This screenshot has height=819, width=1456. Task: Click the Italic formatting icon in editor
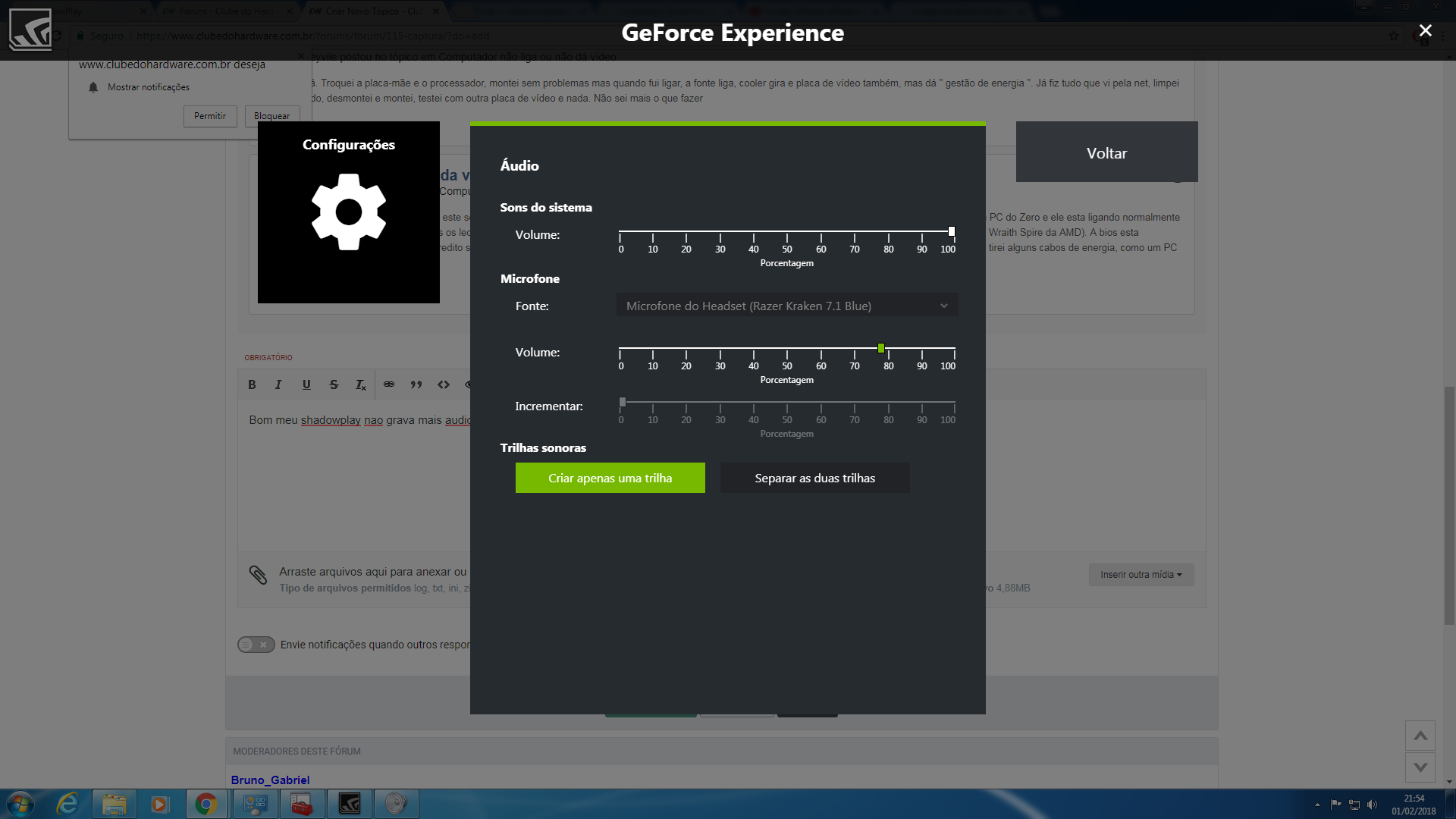pyautogui.click(x=278, y=384)
